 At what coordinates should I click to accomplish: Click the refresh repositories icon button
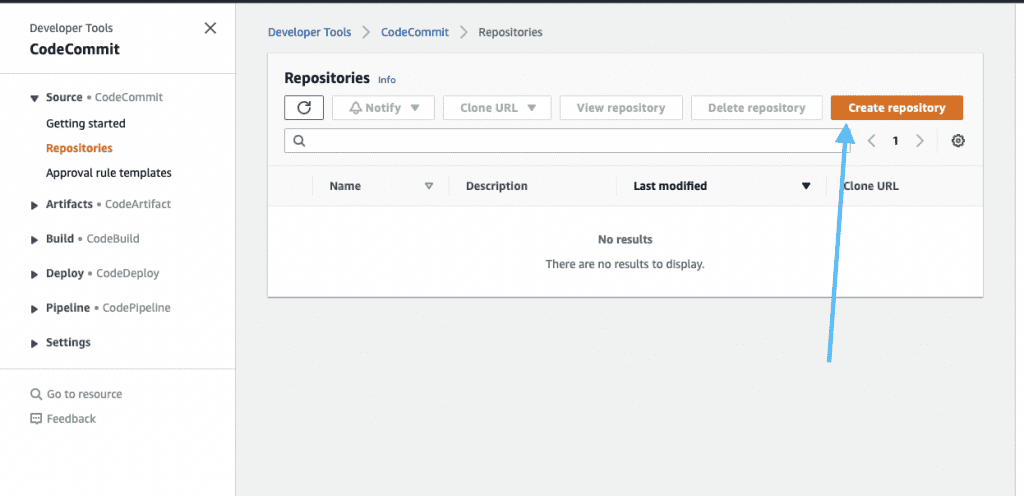[x=304, y=108]
